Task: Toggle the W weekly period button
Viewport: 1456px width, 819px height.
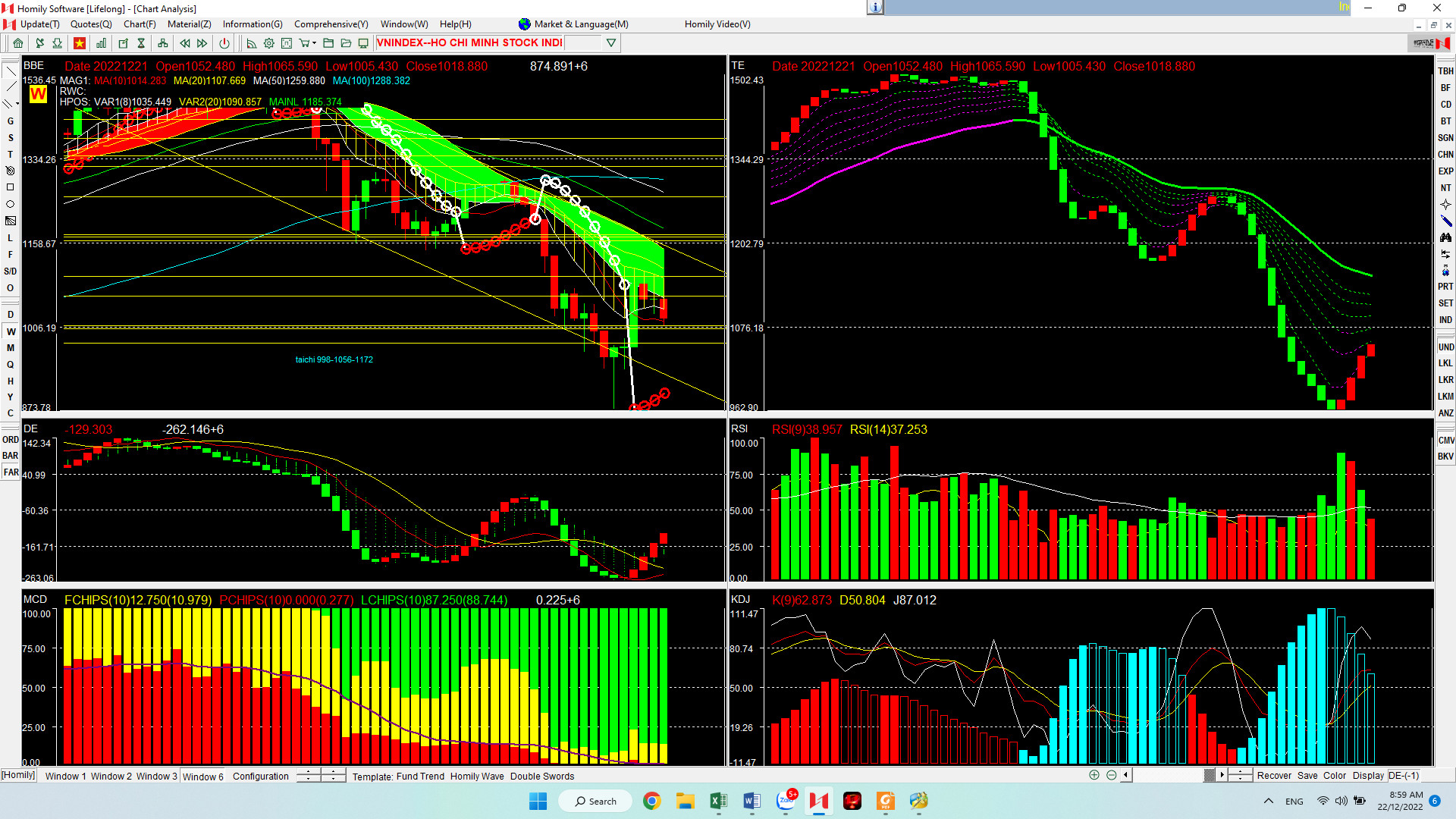Action: pos(11,331)
